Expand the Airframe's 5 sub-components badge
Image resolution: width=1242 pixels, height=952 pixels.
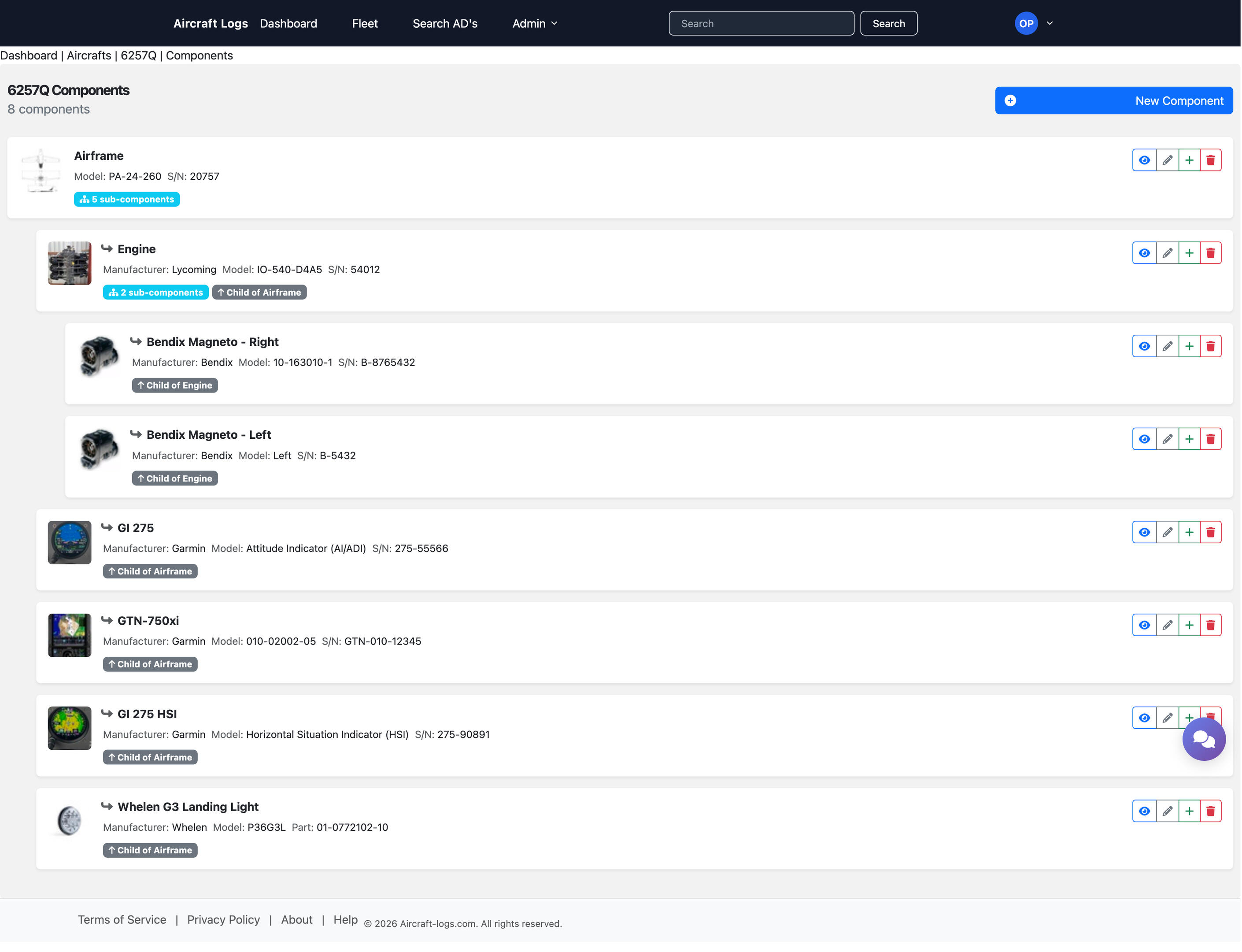pos(127,200)
